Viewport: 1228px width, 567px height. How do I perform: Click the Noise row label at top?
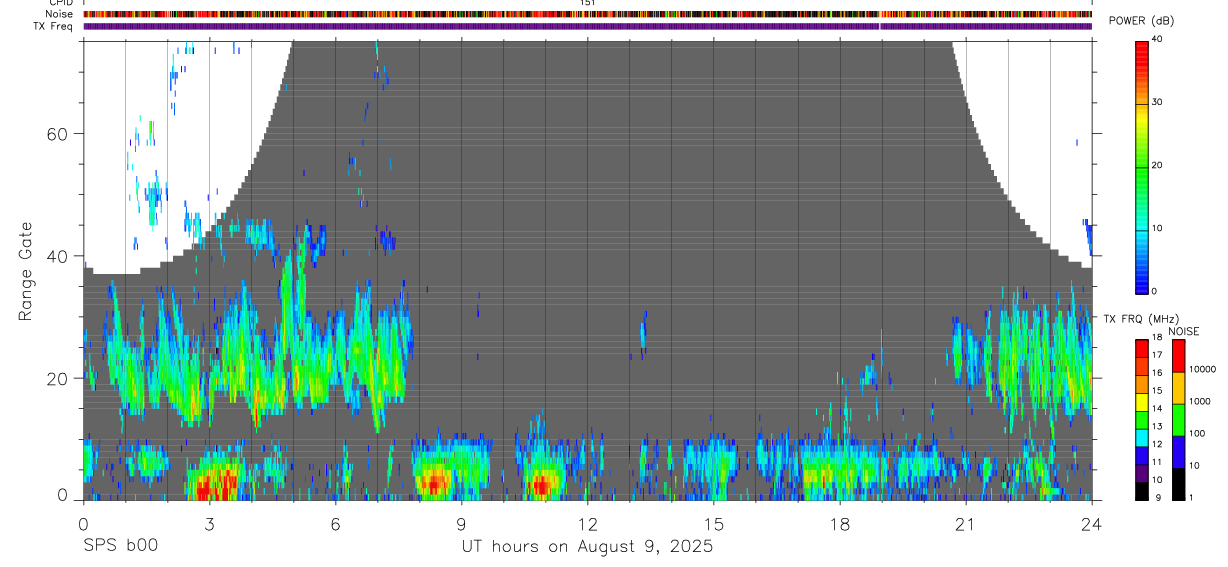click(x=60, y=14)
